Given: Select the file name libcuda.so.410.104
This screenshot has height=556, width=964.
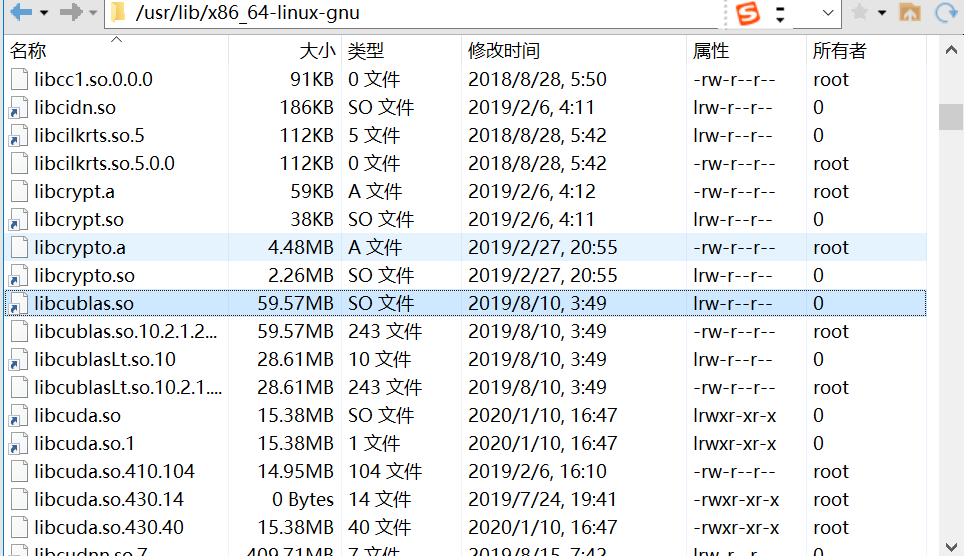Looking at the screenshot, I should tap(114, 471).
